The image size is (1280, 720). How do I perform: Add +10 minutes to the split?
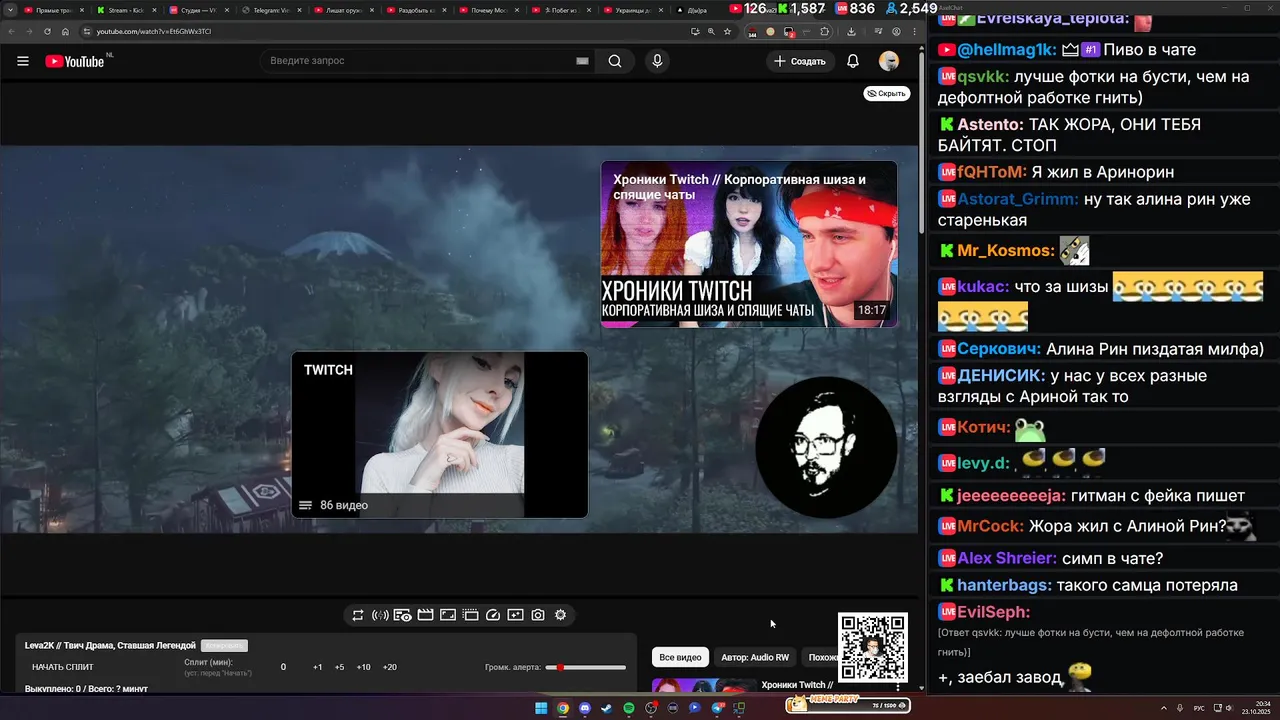364,667
